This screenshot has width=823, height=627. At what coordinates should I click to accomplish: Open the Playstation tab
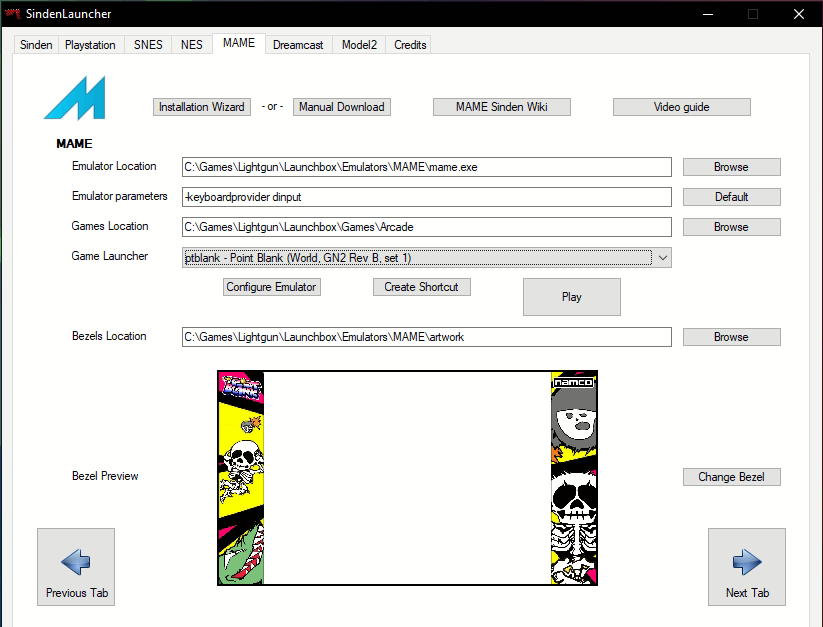90,45
